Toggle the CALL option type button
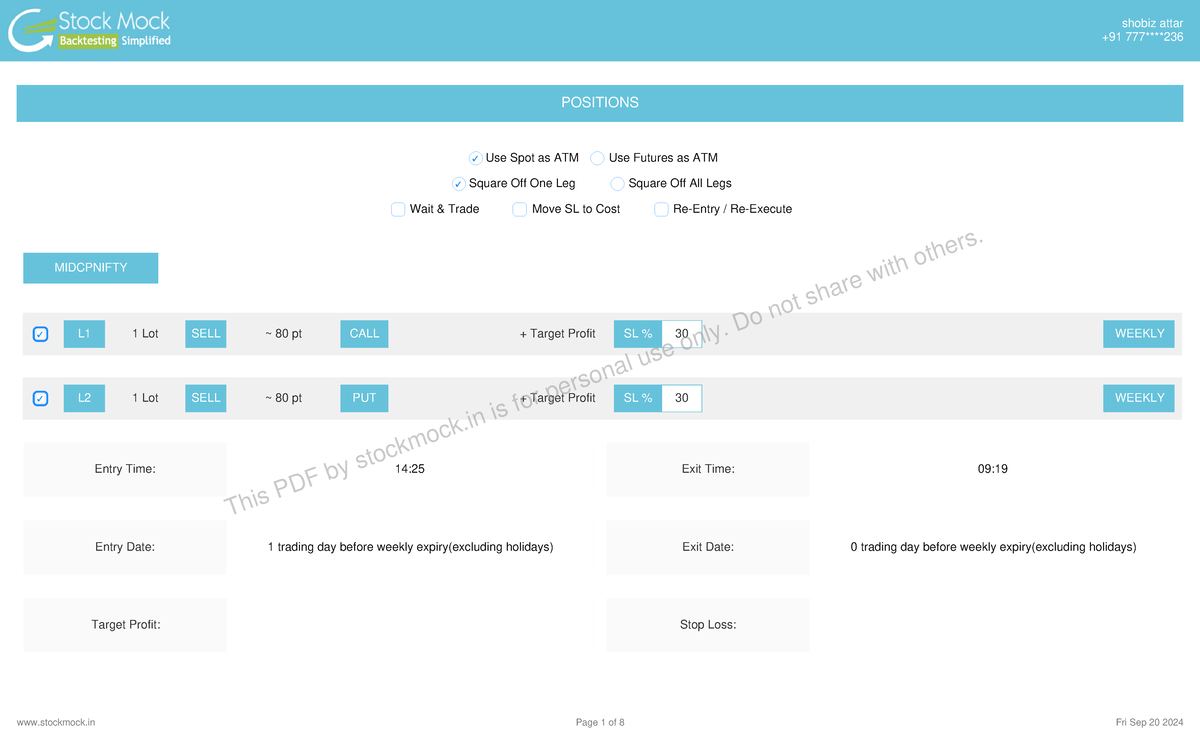1200x729 pixels. [364, 334]
